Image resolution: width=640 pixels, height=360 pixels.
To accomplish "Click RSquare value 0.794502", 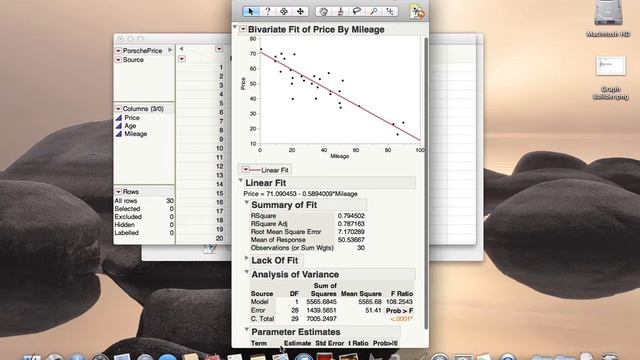I will [x=351, y=216].
